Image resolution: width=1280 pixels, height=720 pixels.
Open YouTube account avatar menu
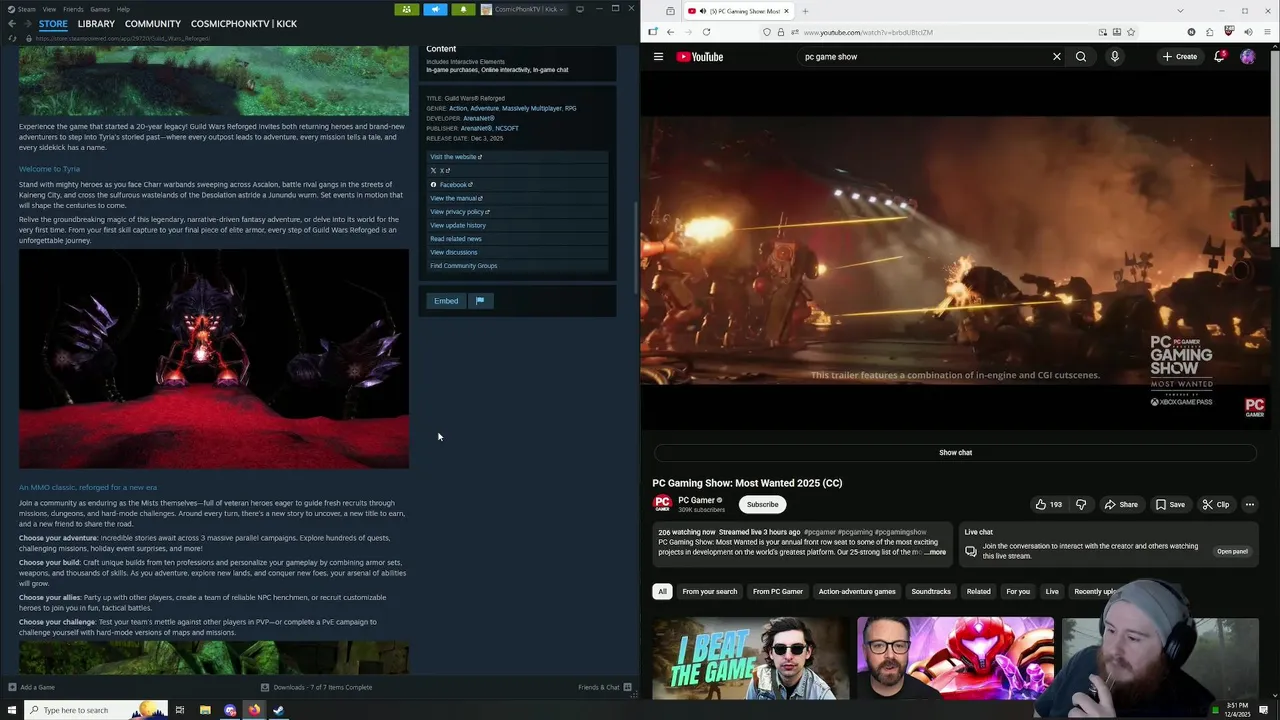point(1247,57)
